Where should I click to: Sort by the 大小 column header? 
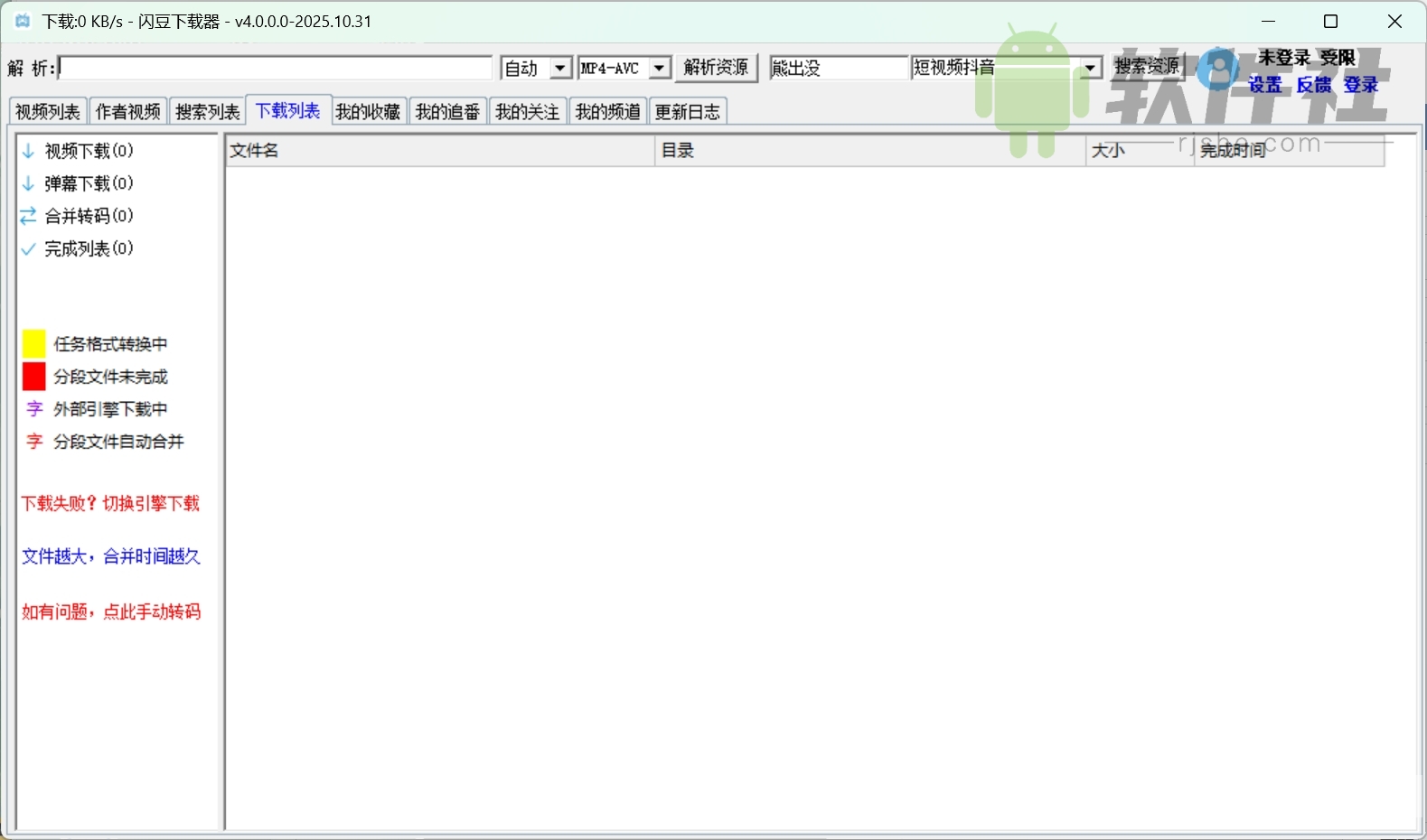[1141, 151]
